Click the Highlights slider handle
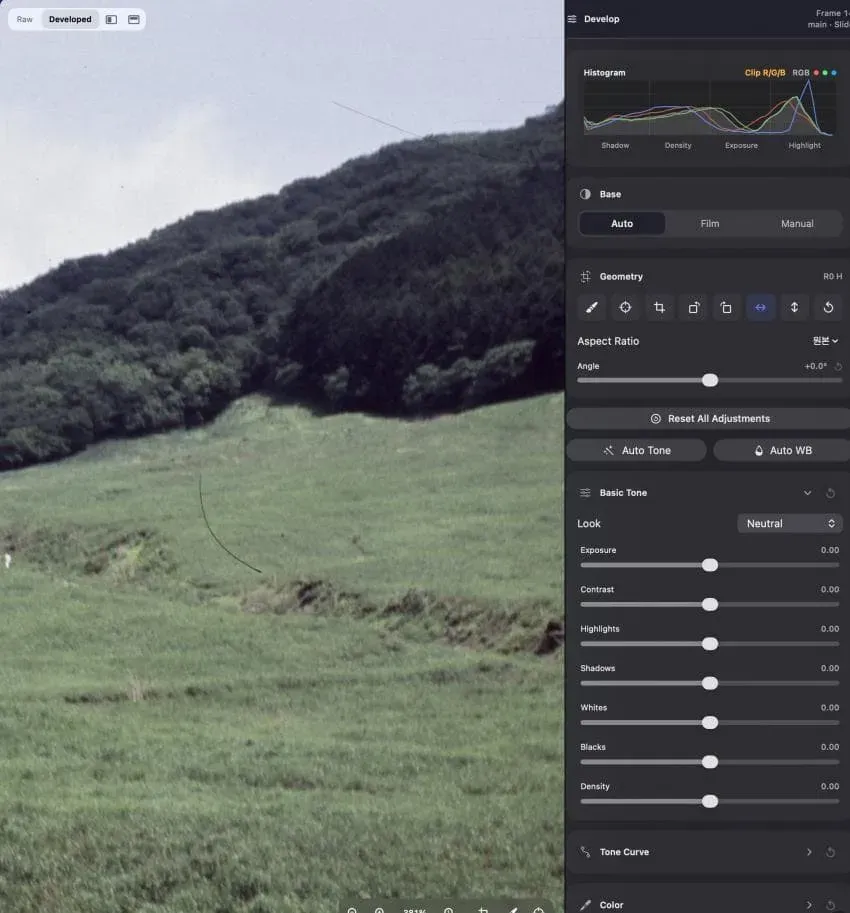850x913 pixels. tap(710, 644)
